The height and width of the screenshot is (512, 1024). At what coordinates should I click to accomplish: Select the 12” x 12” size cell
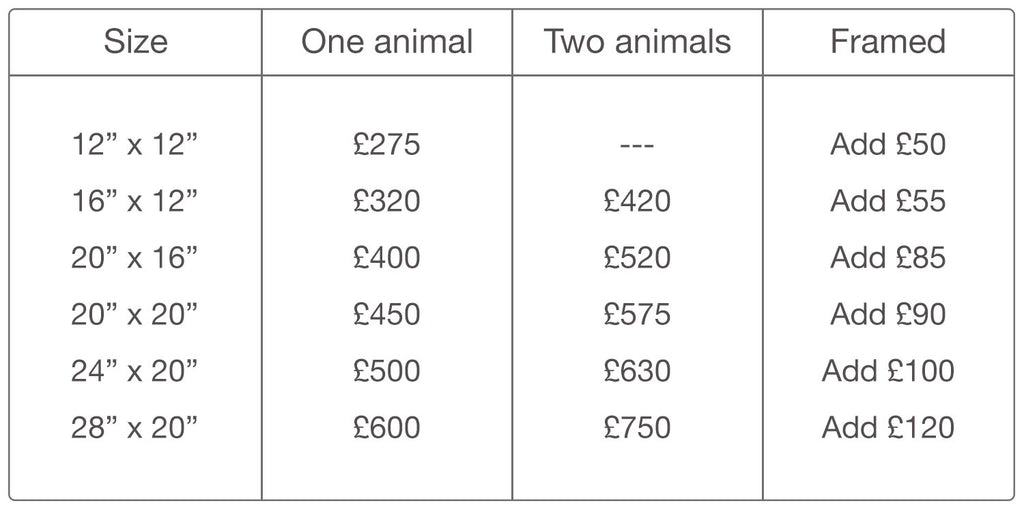click(136, 145)
